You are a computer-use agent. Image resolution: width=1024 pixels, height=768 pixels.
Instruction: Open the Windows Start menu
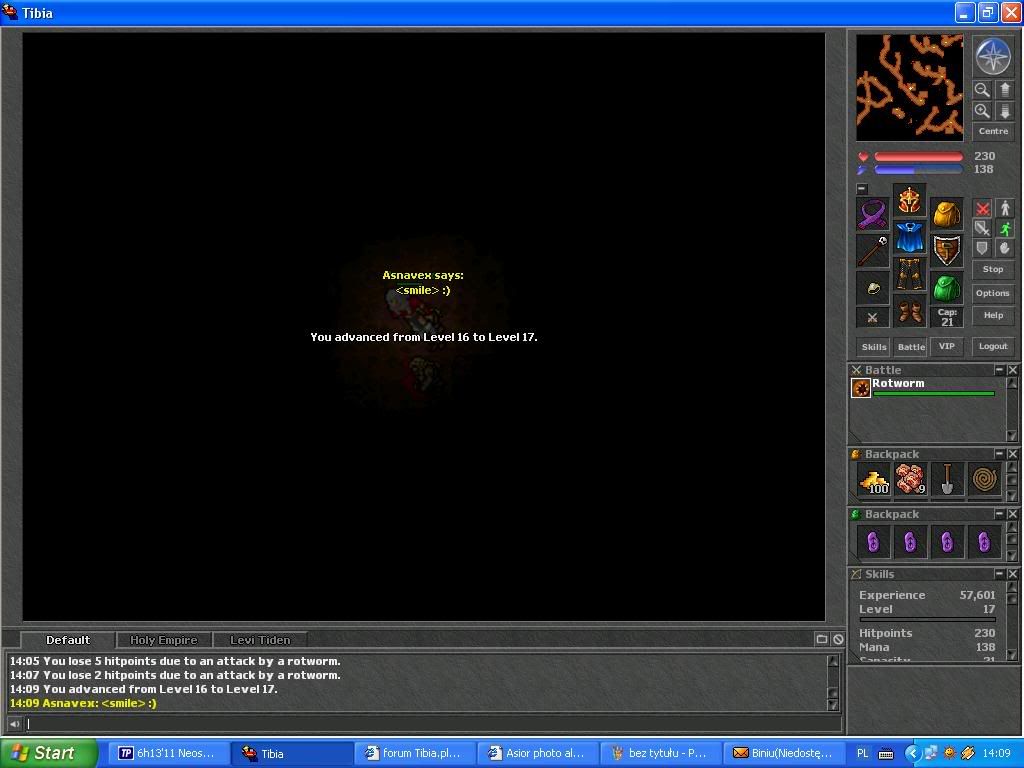pyautogui.click(x=49, y=753)
